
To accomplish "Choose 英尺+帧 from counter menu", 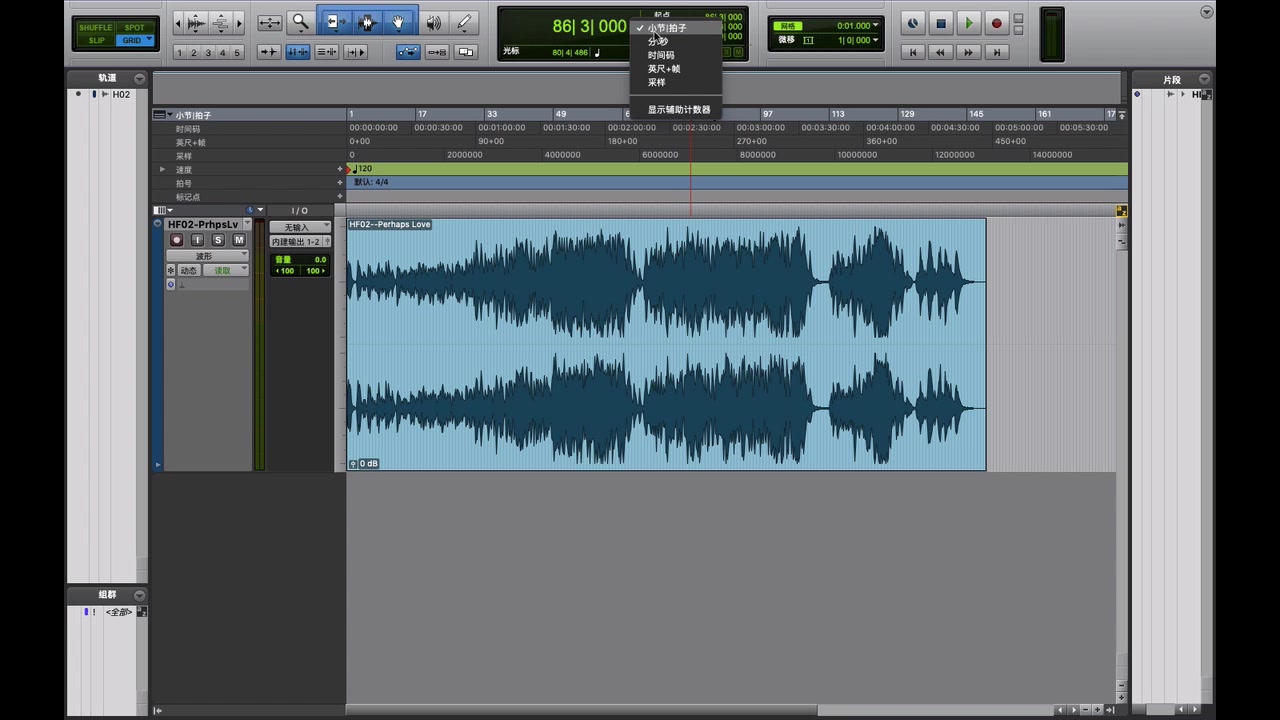I will pos(675,68).
